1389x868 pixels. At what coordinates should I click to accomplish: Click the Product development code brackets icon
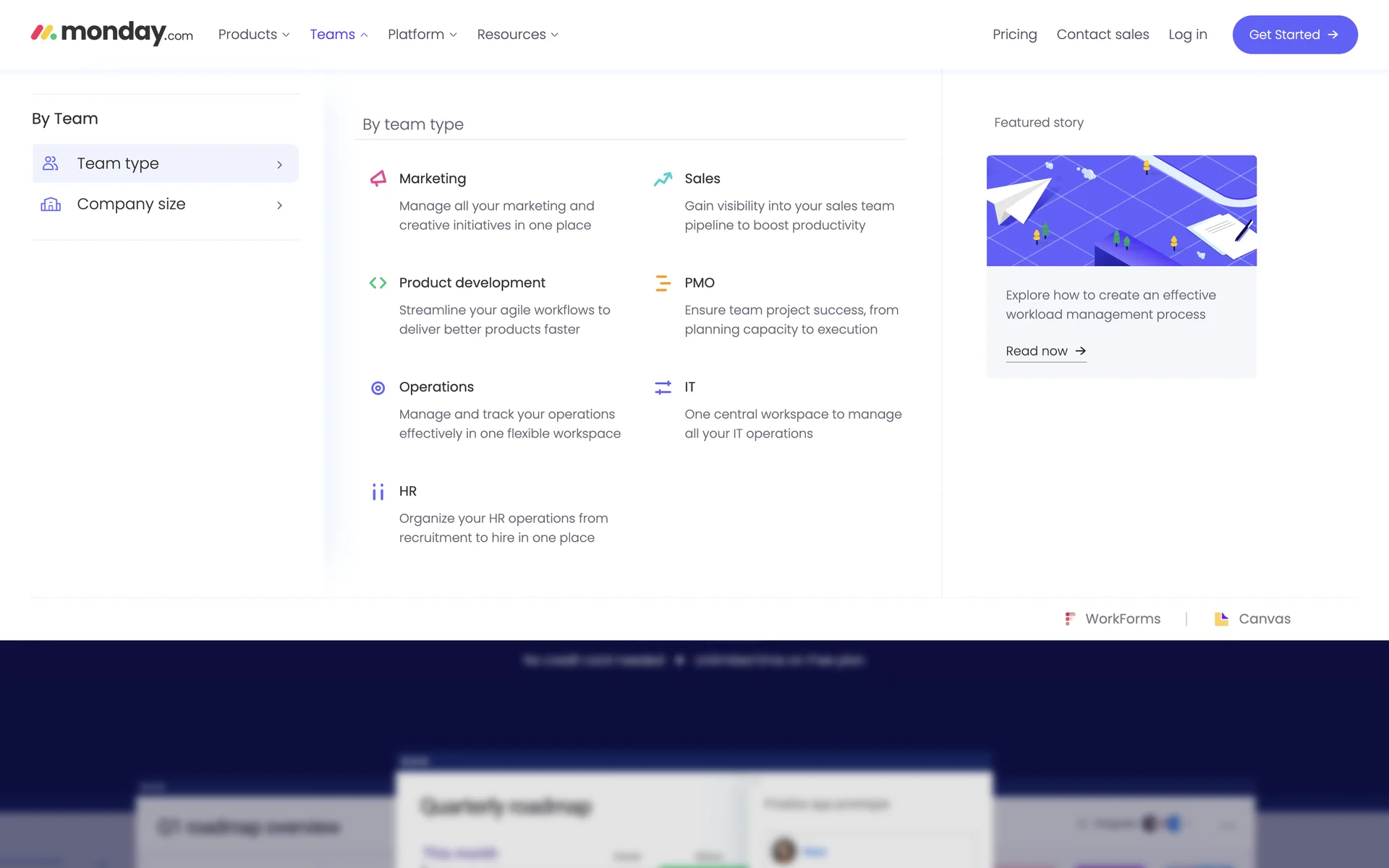click(x=378, y=283)
